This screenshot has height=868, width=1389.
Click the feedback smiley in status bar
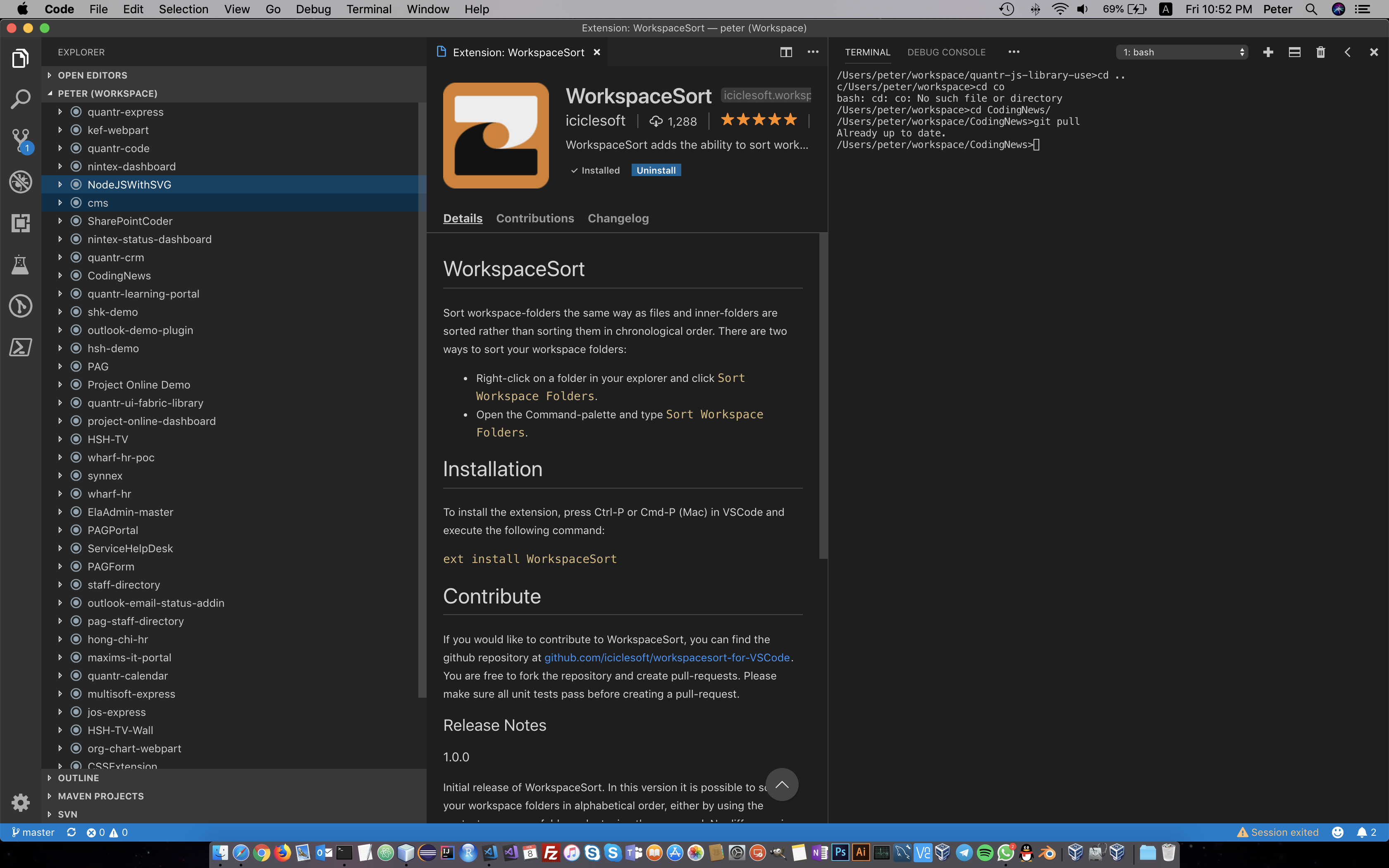(1337, 832)
